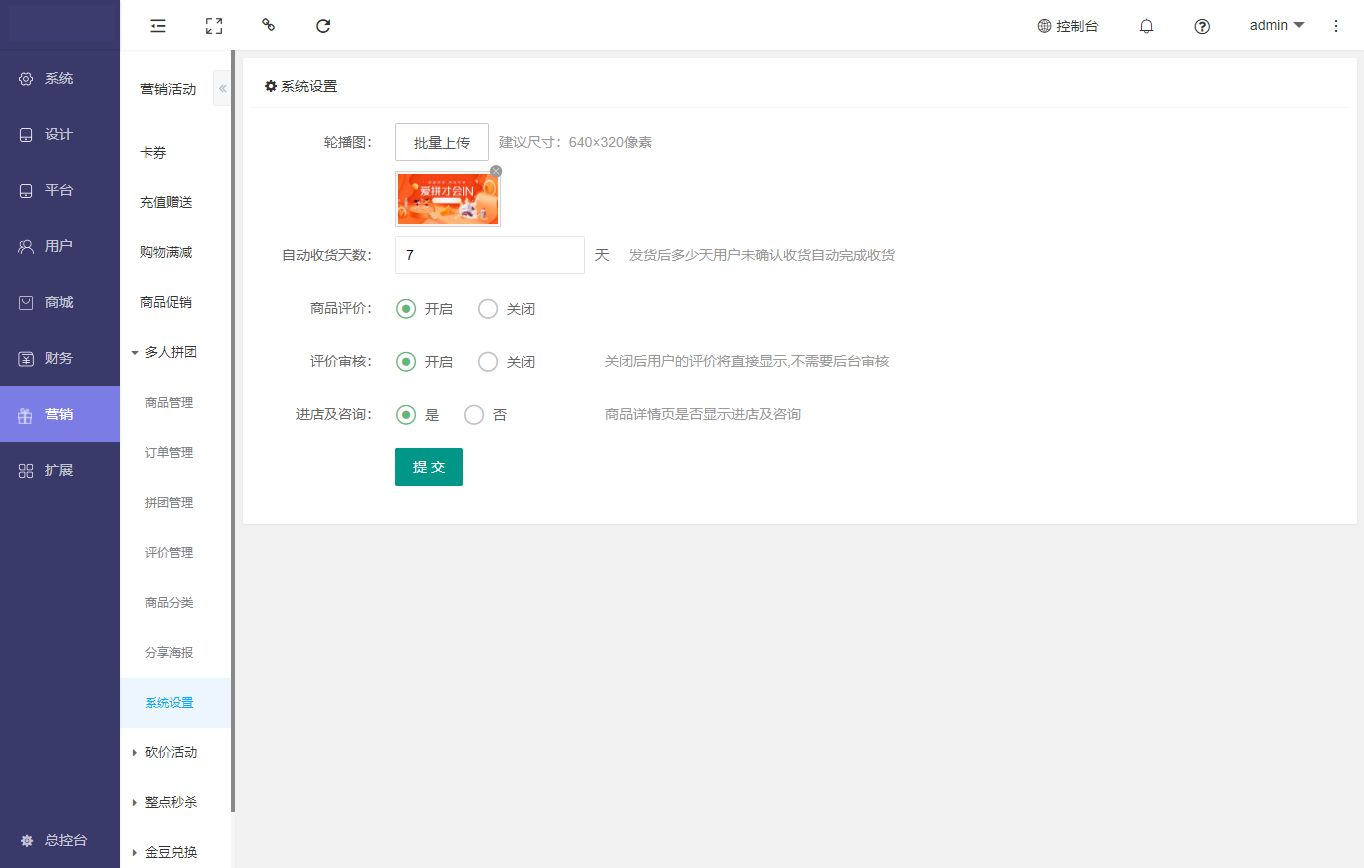1364x868 pixels.
Task: Open the three-dot more options menu
Action: [1336, 26]
